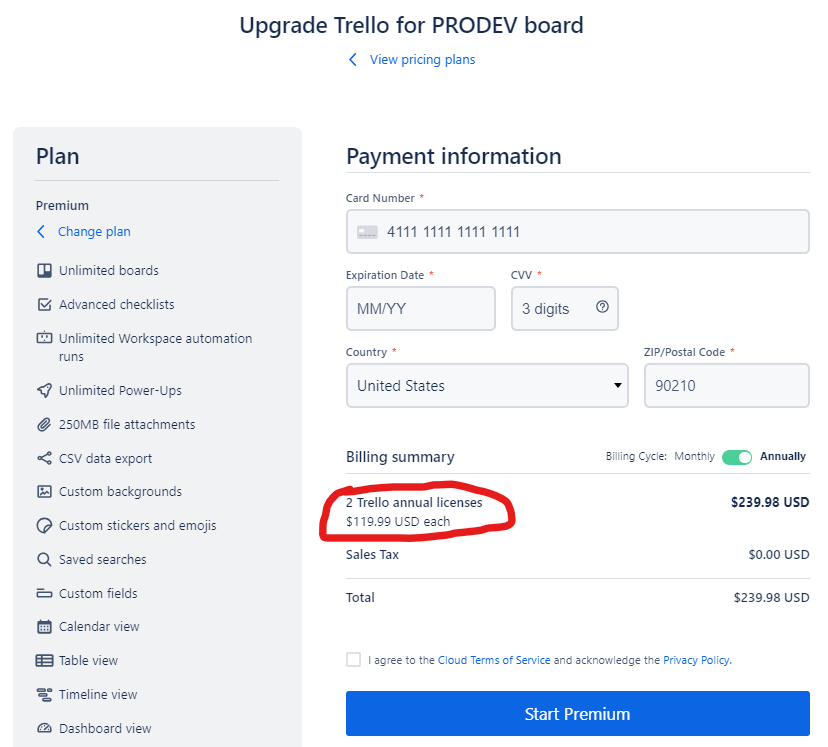828x747 pixels.
Task: Click the Card Number field
Action: (578, 231)
